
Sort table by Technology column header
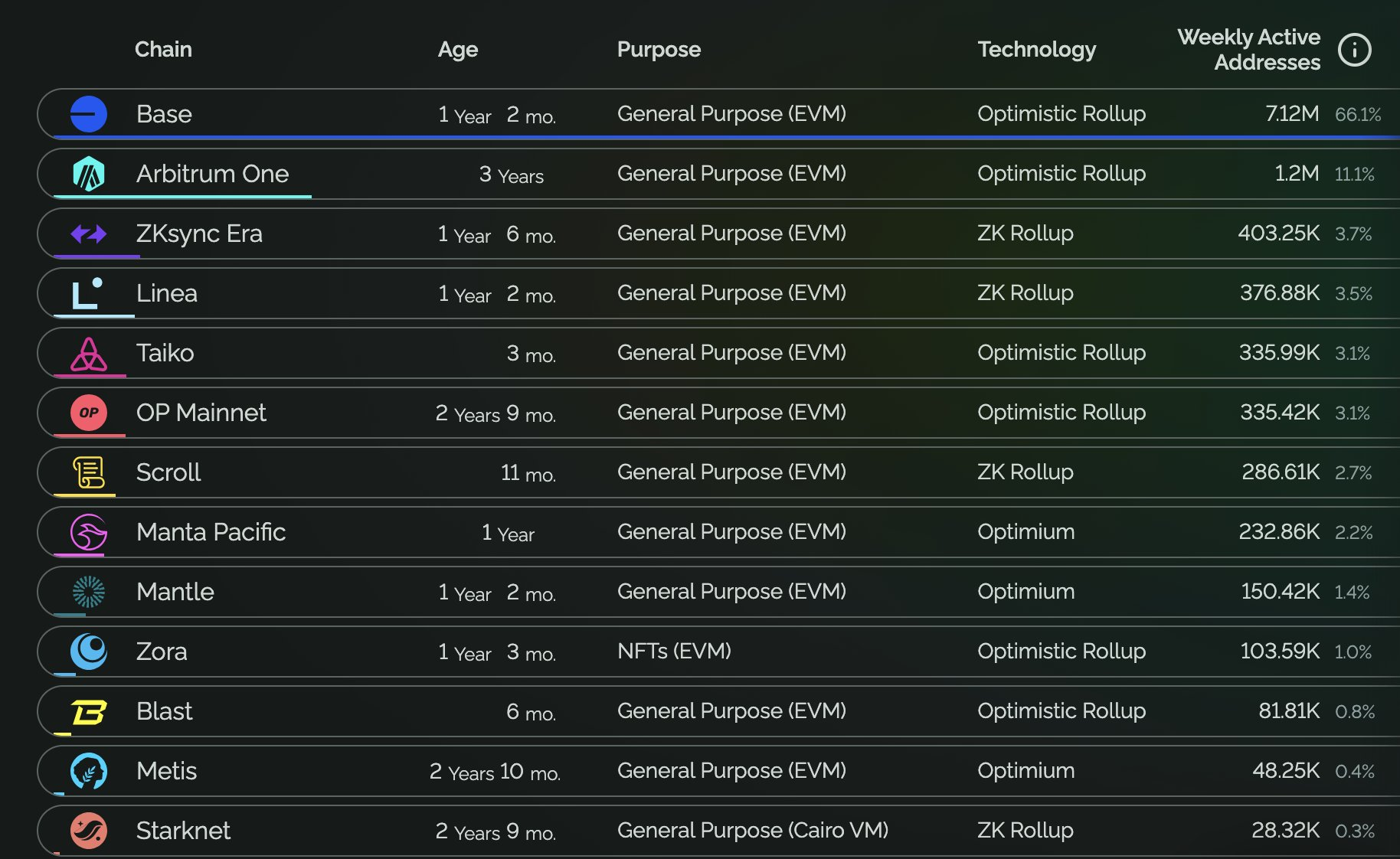click(x=1036, y=50)
